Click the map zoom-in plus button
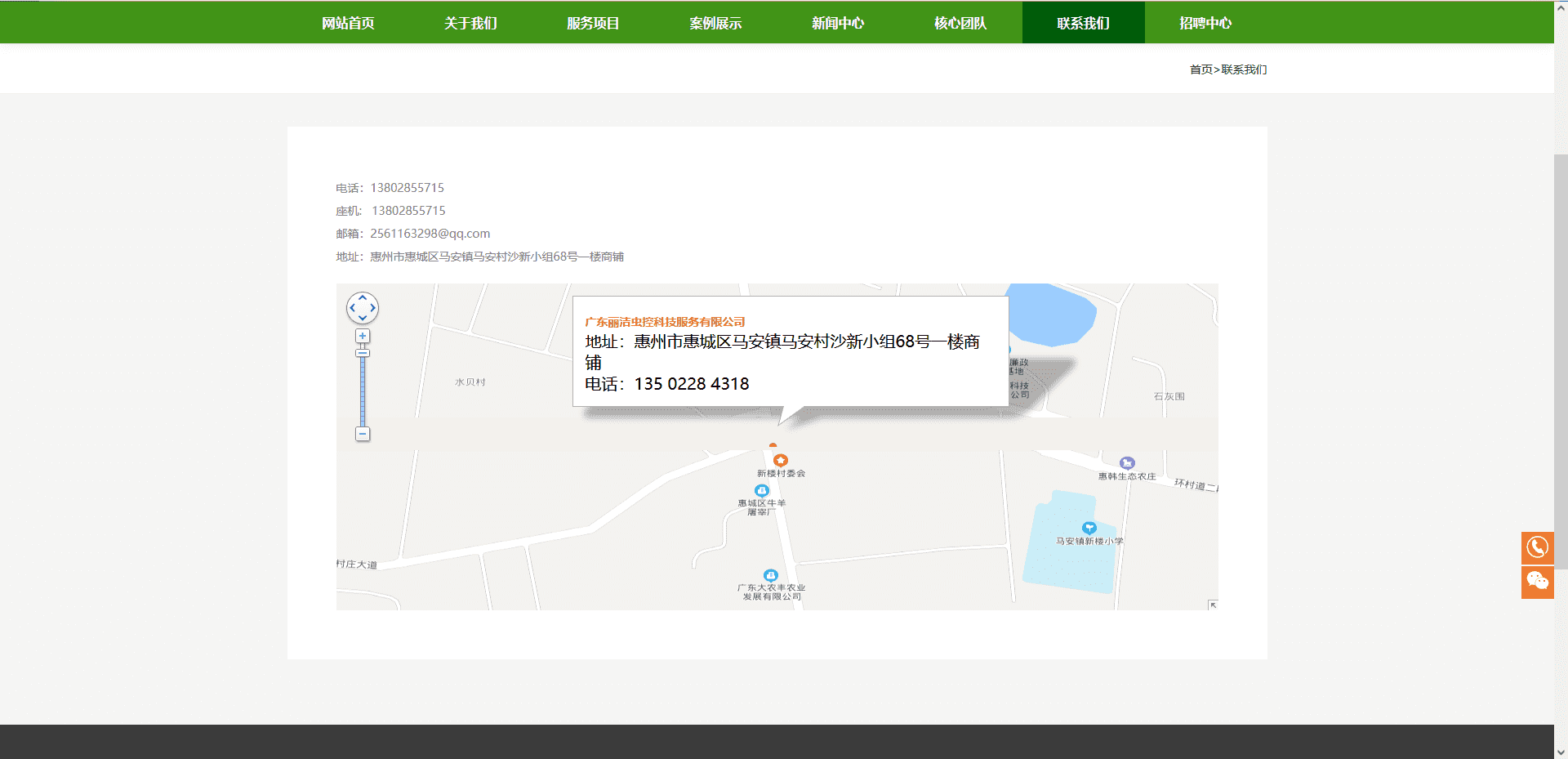The height and width of the screenshot is (759, 1568). pyautogui.click(x=363, y=337)
